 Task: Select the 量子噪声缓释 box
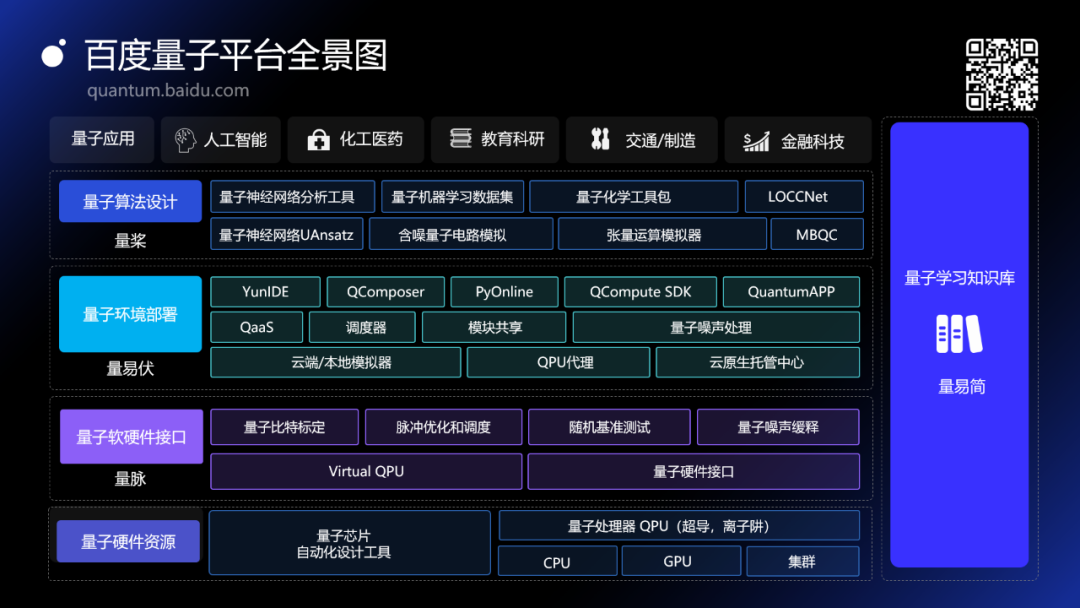778,427
